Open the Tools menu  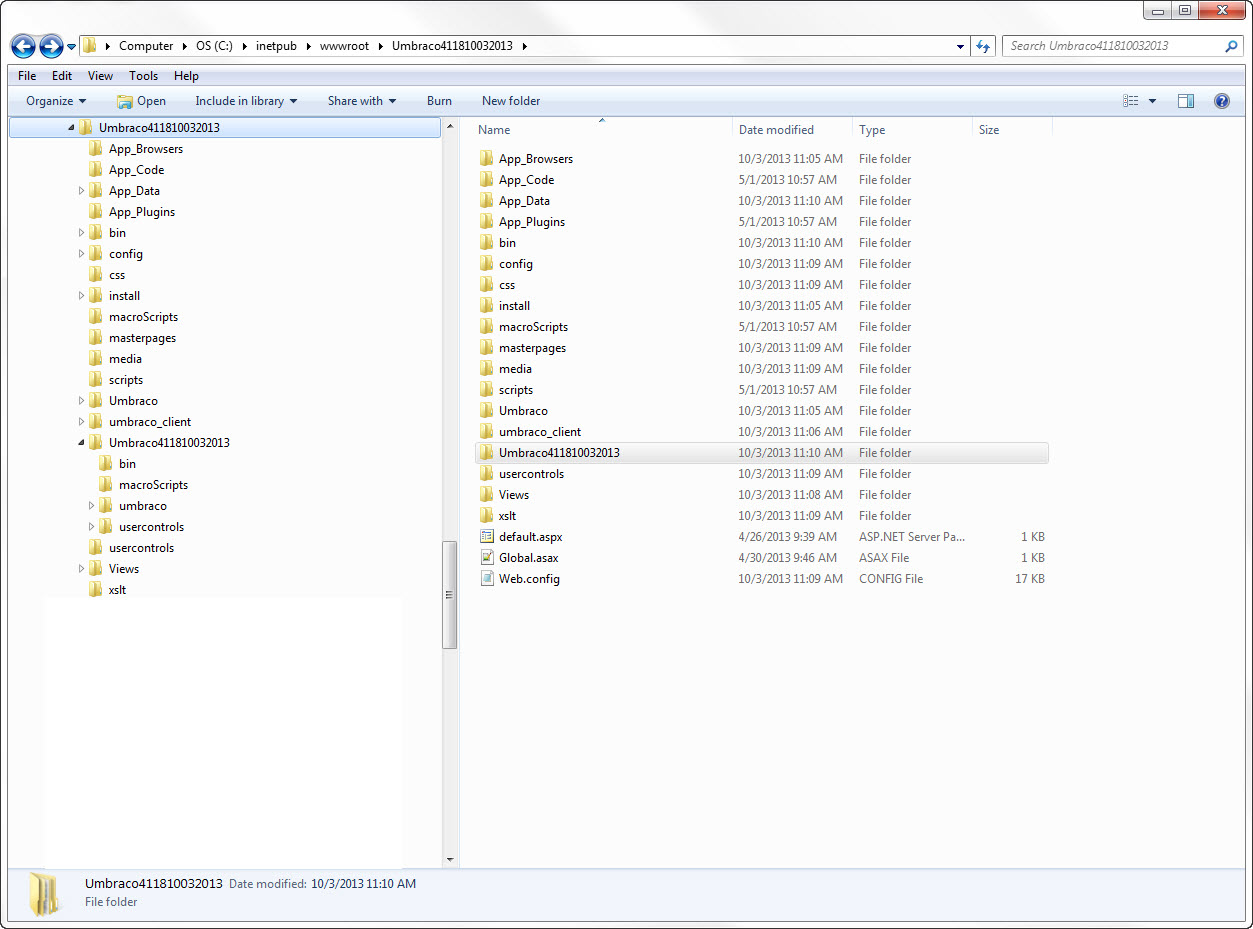point(143,76)
